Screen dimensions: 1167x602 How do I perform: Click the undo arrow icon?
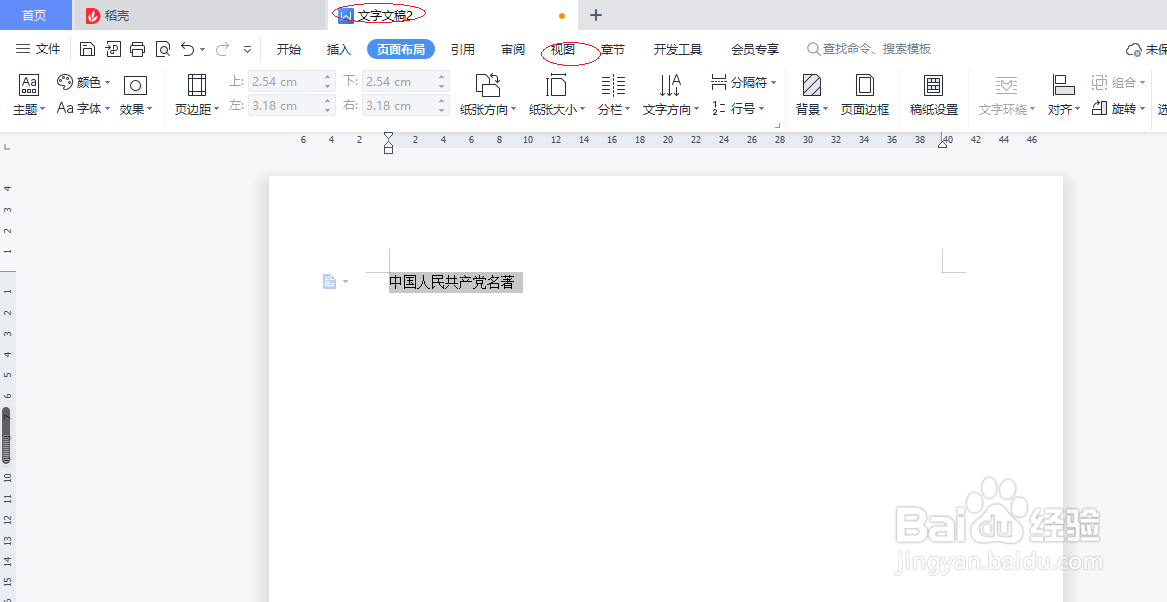click(188, 48)
